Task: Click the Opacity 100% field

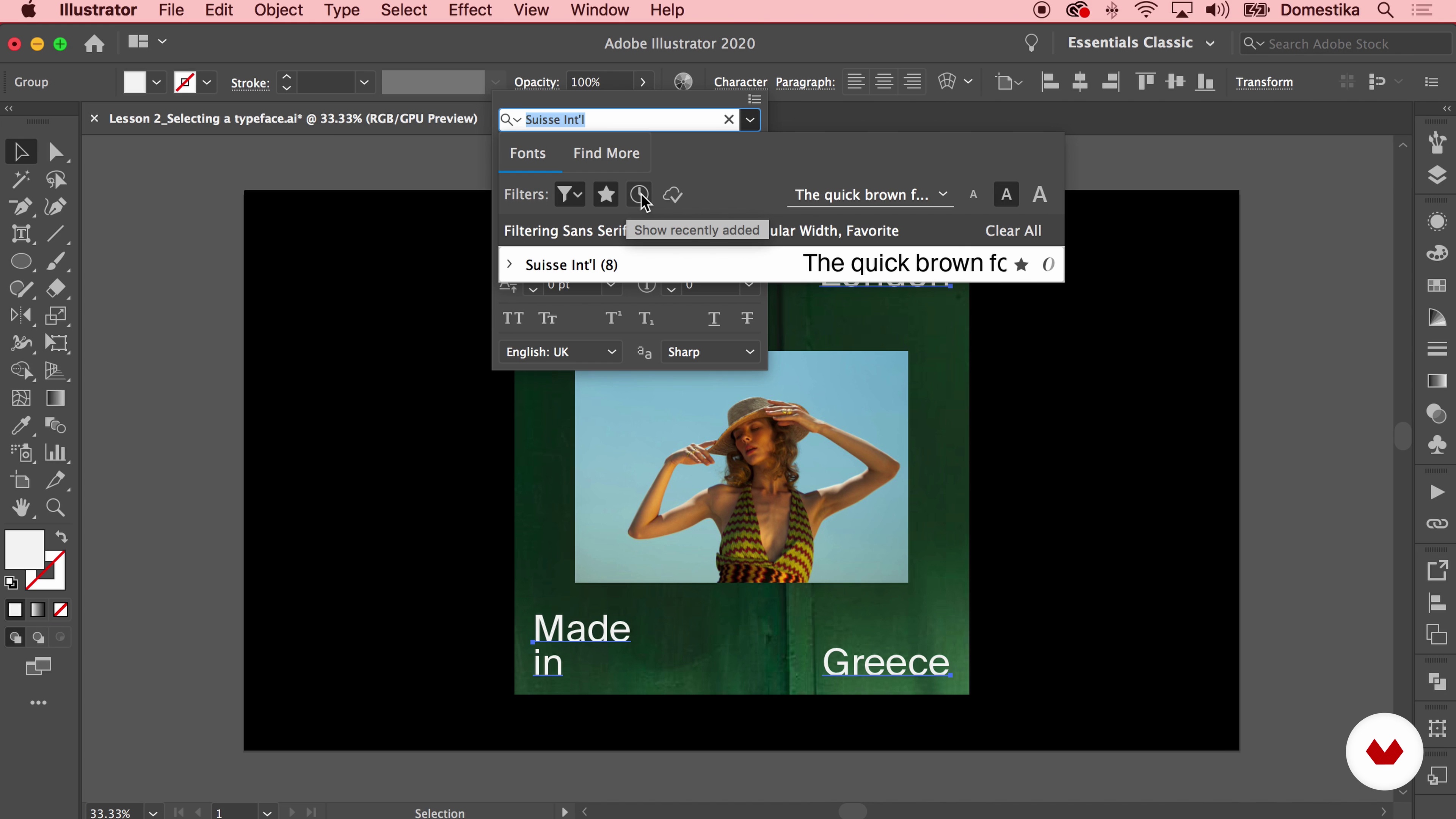Action: [600, 83]
